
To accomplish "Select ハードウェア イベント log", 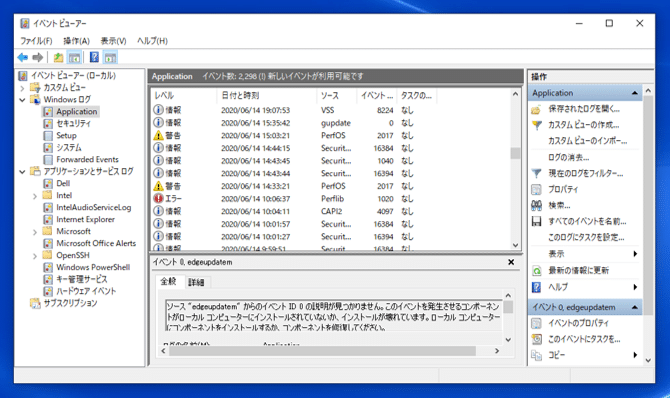I will pos(86,291).
